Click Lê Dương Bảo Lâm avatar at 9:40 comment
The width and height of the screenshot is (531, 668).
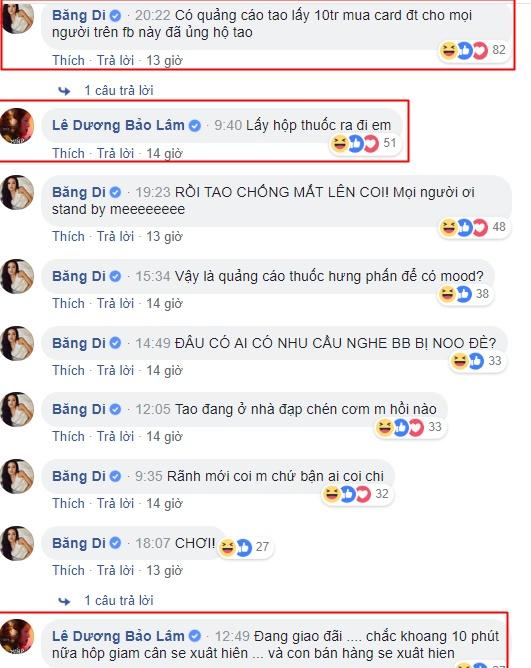point(17,126)
